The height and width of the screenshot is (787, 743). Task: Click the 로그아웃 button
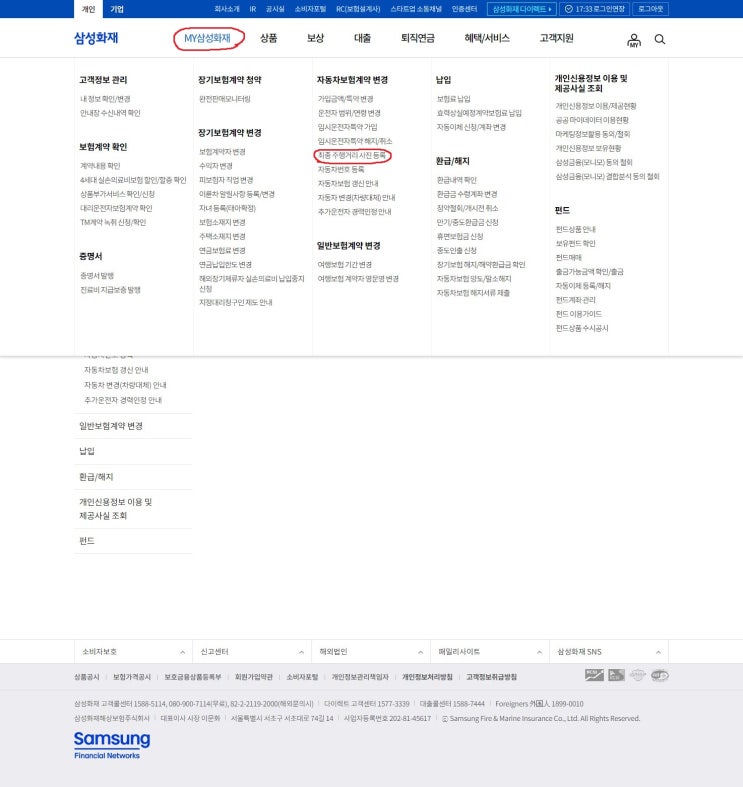(651, 9)
